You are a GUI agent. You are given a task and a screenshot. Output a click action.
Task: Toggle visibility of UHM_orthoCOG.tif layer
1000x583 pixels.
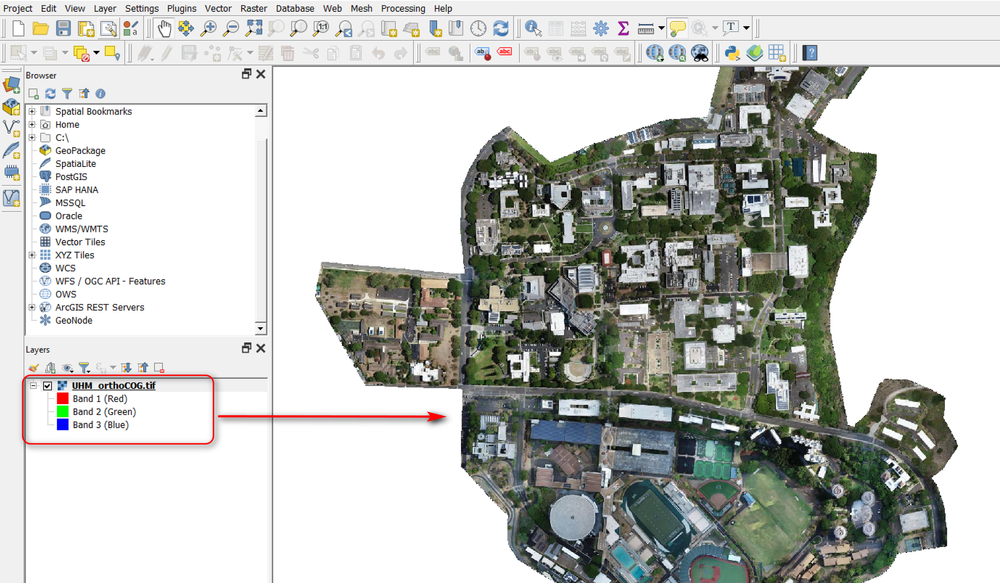click(x=47, y=386)
